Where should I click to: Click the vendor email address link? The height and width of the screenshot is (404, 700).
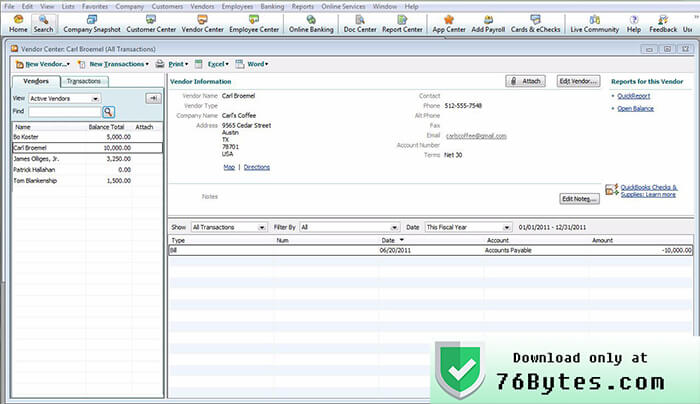click(x=476, y=136)
